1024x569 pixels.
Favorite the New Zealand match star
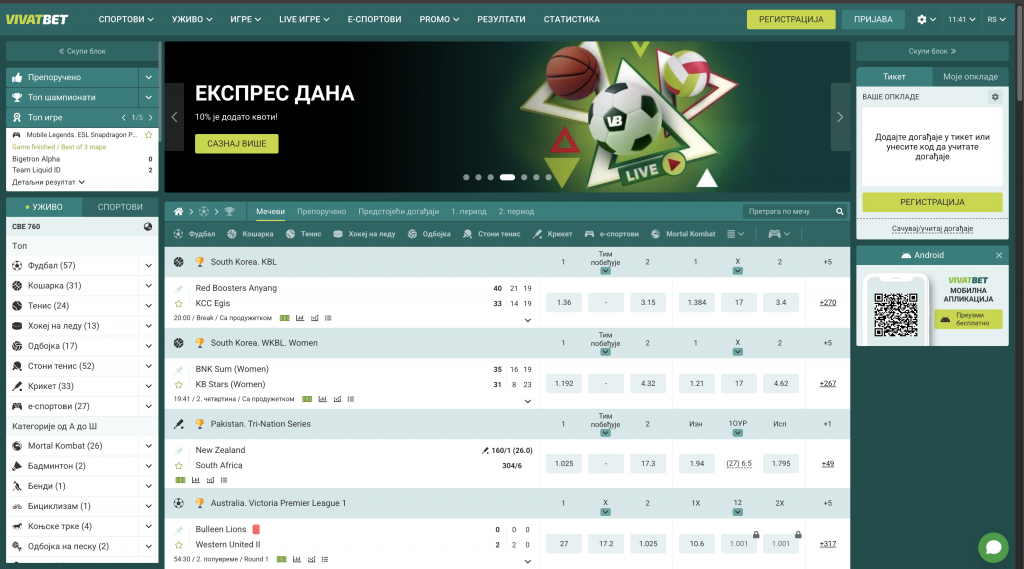[x=178, y=465]
